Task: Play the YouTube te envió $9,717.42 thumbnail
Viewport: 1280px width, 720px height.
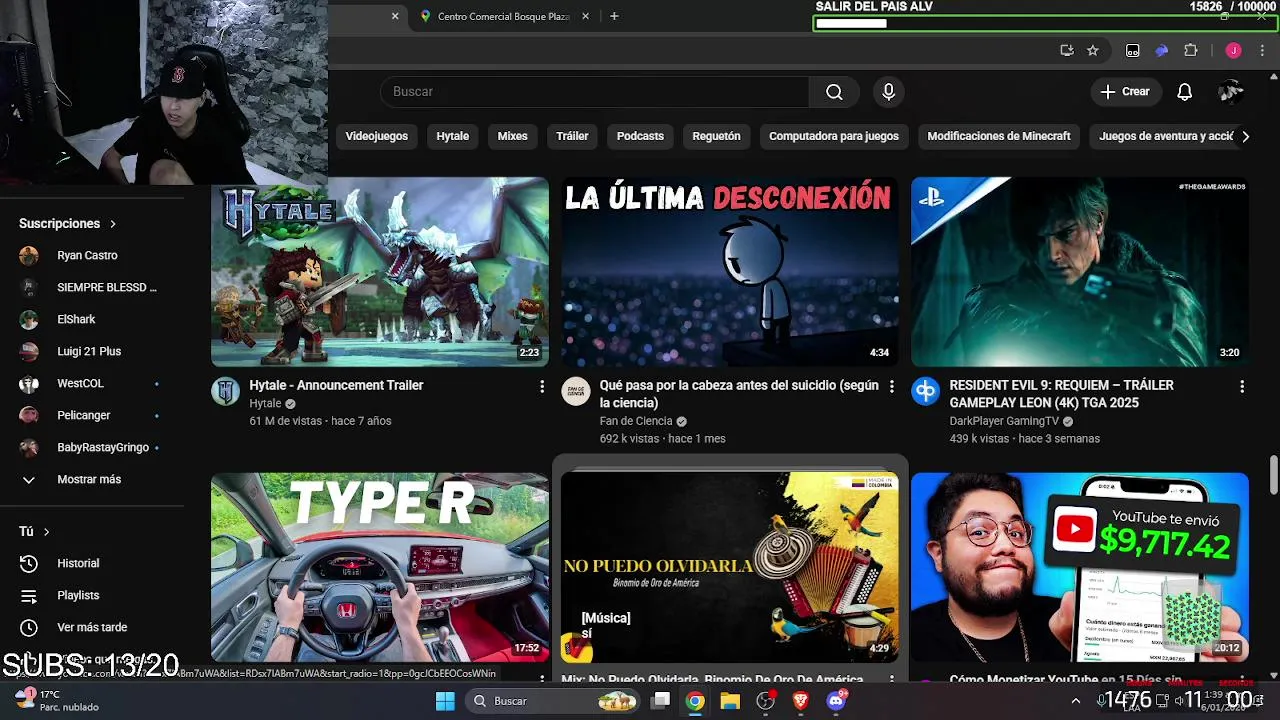Action: click(1080, 567)
